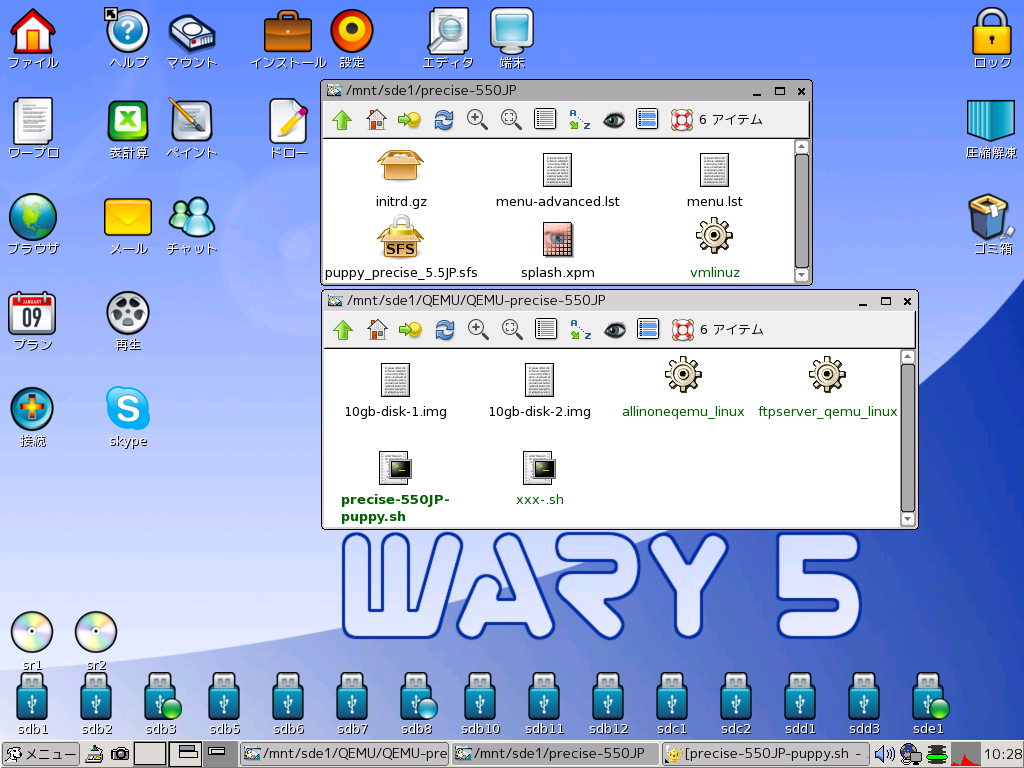Click scrollbar in QEMU-precise-550JP window
This screenshot has height=768, width=1024.
pyautogui.click(x=908, y=438)
